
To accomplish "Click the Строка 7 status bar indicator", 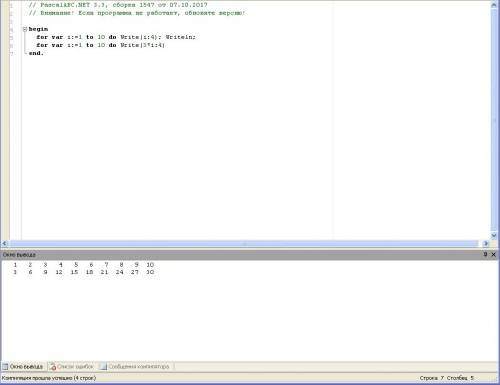I will pyautogui.click(x=431, y=378).
